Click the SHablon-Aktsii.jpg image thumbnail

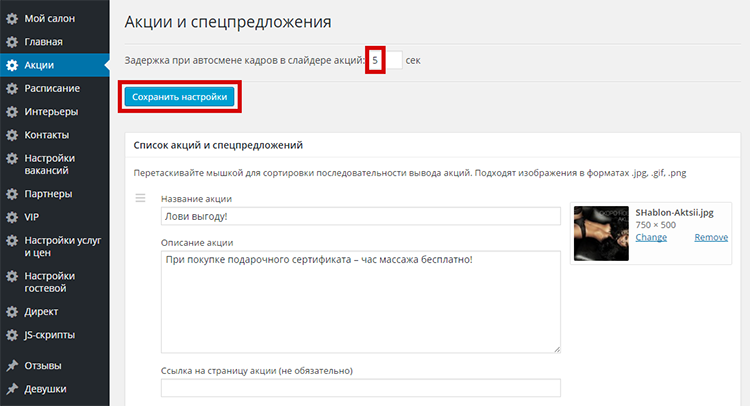click(x=601, y=233)
